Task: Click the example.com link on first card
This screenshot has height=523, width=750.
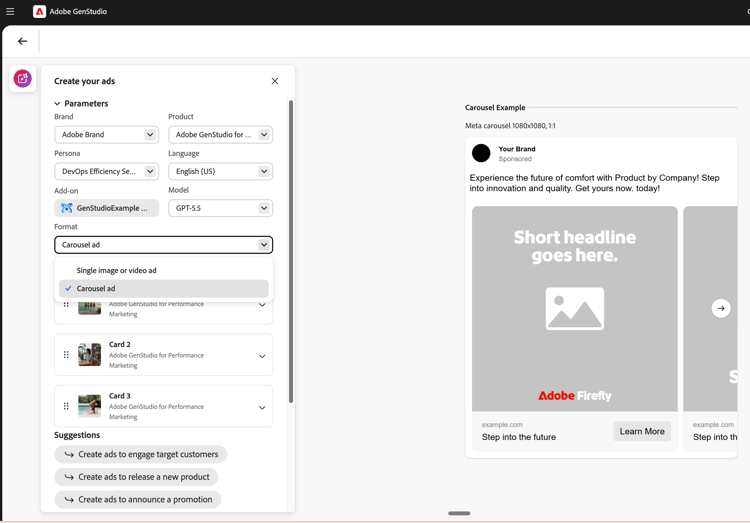Action: pos(502,424)
